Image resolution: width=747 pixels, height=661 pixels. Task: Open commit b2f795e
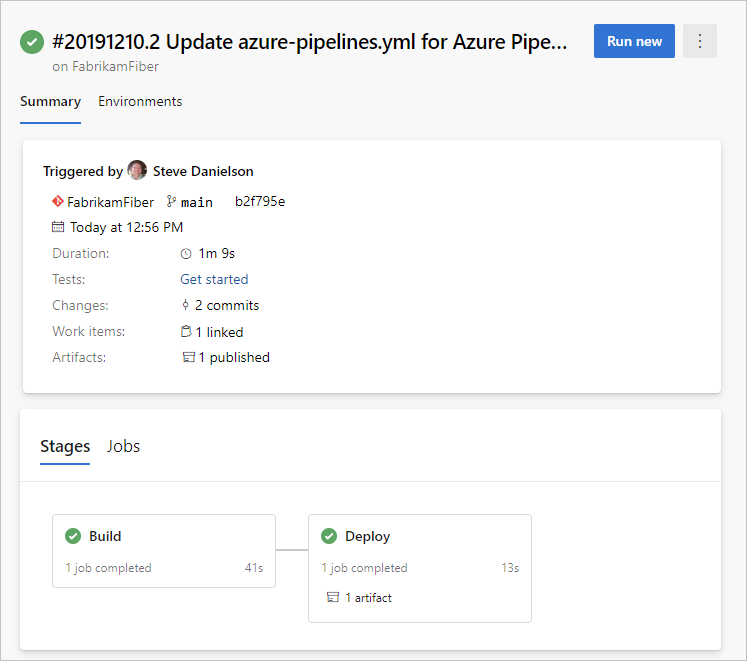point(260,202)
